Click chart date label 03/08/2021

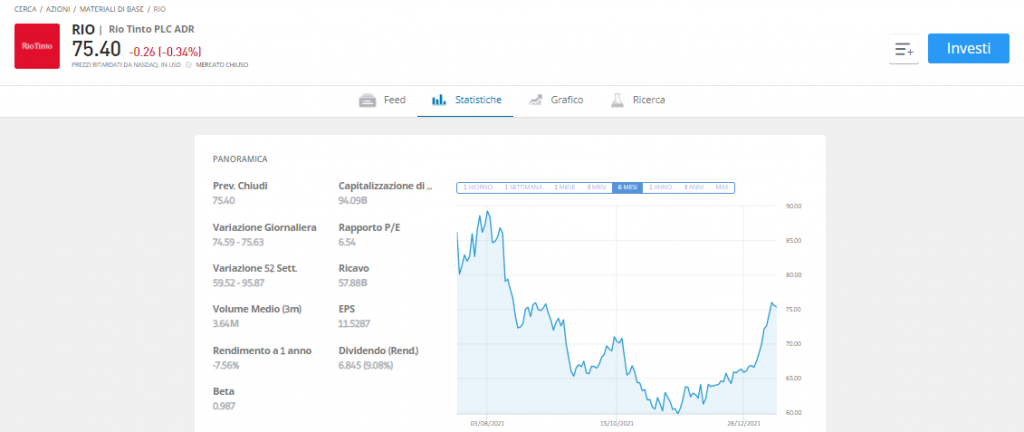point(489,424)
